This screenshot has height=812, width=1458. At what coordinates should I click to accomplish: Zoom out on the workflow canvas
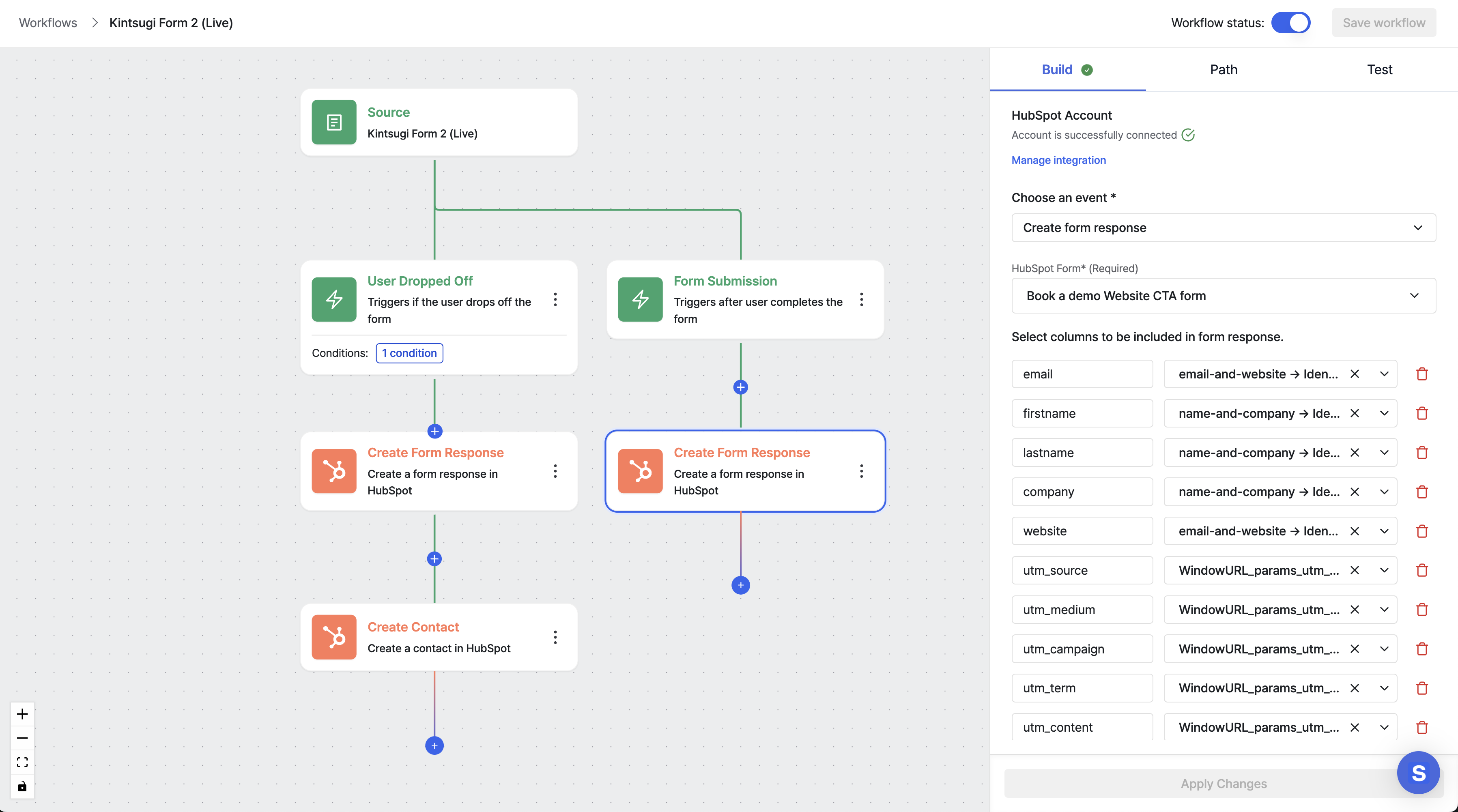pos(22,738)
